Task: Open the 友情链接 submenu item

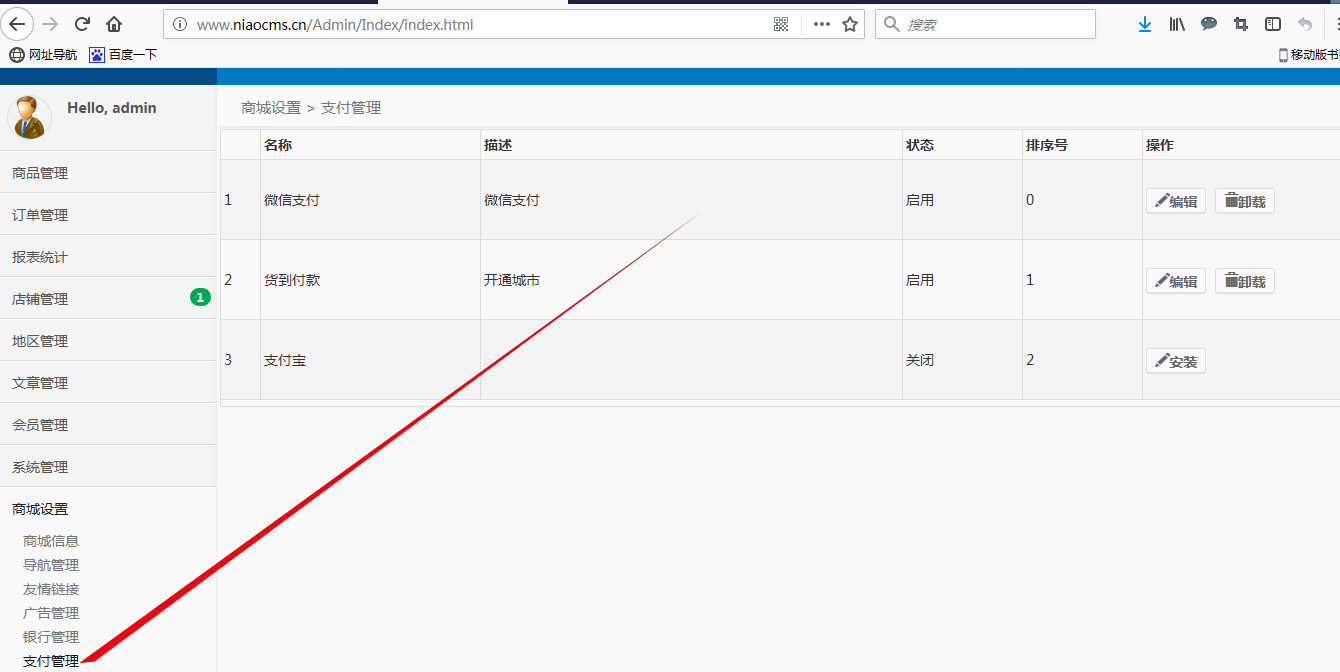Action: tap(51, 589)
